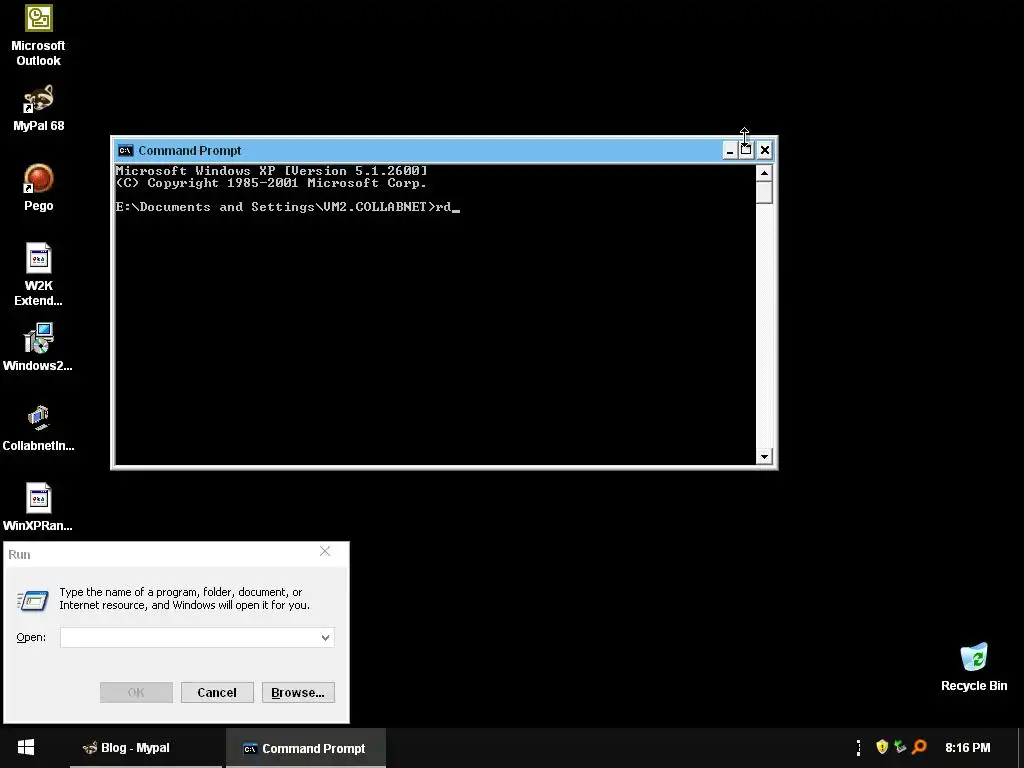The height and width of the screenshot is (768, 1024).
Task: Click the taskbar tray divider grip
Action: click(858, 748)
